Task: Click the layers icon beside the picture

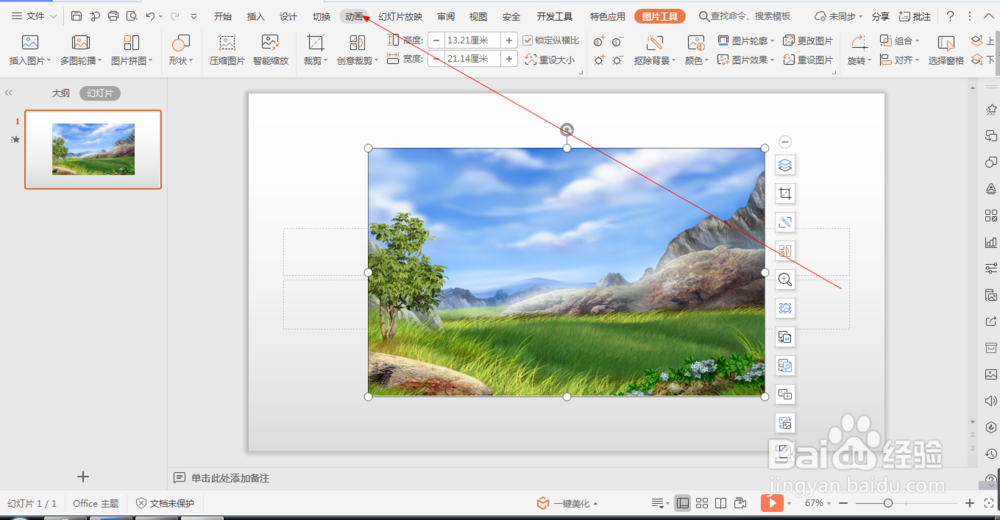Action: 785,165
